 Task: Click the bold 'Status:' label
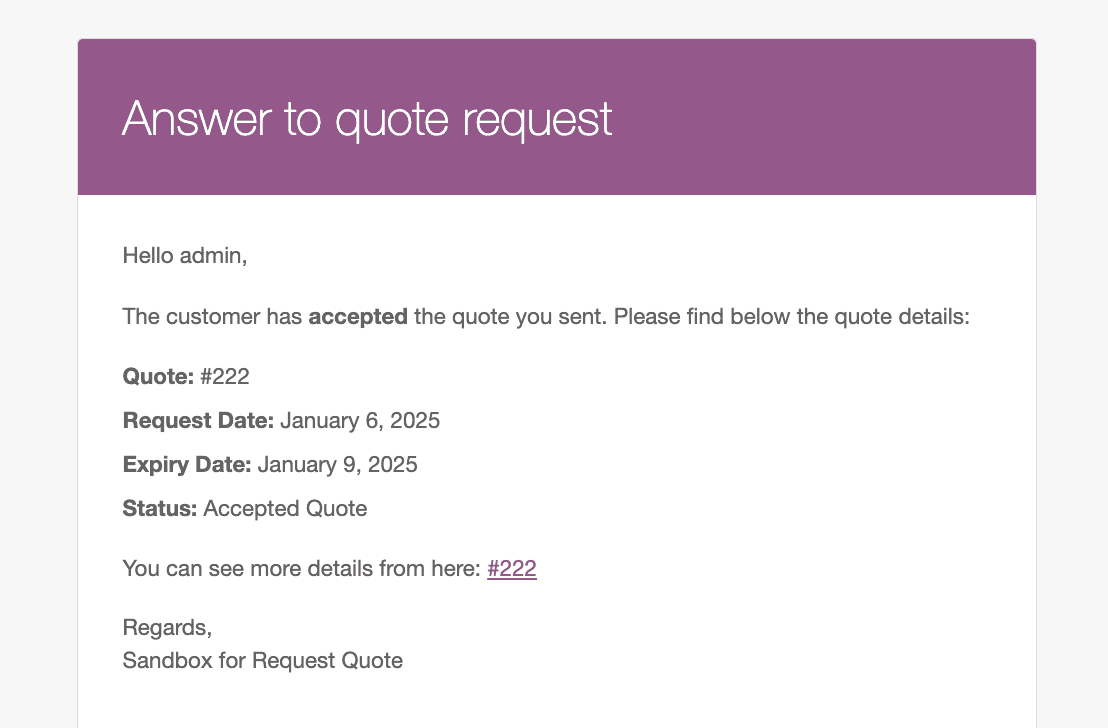160,508
